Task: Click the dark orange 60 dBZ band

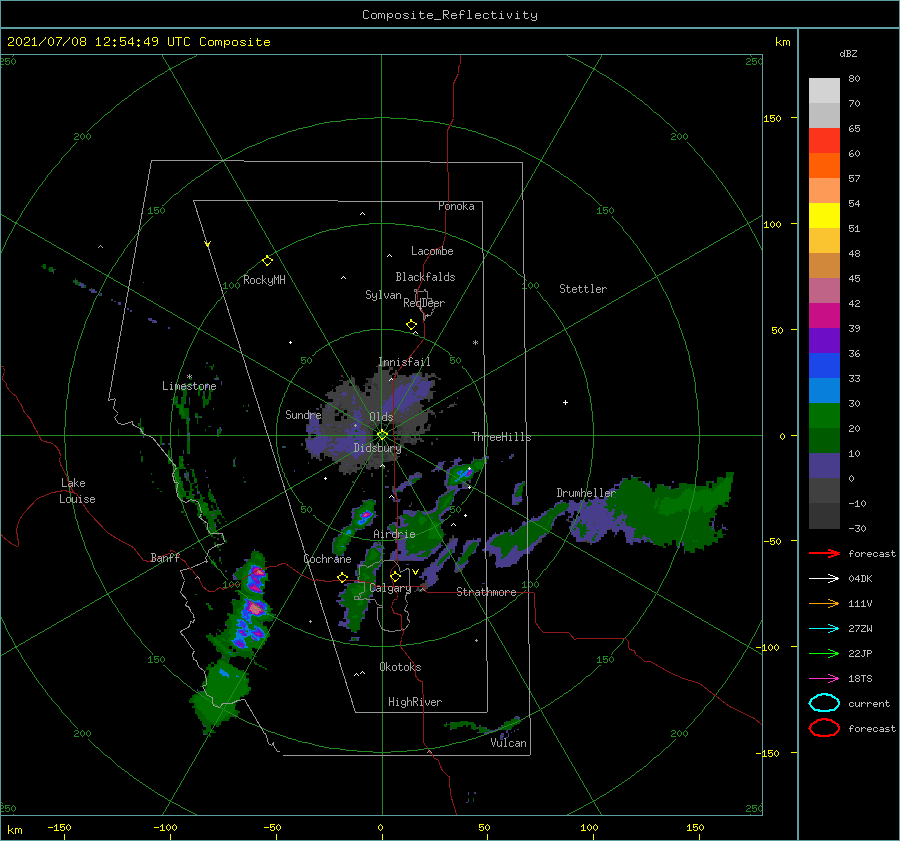Action: [x=824, y=166]
